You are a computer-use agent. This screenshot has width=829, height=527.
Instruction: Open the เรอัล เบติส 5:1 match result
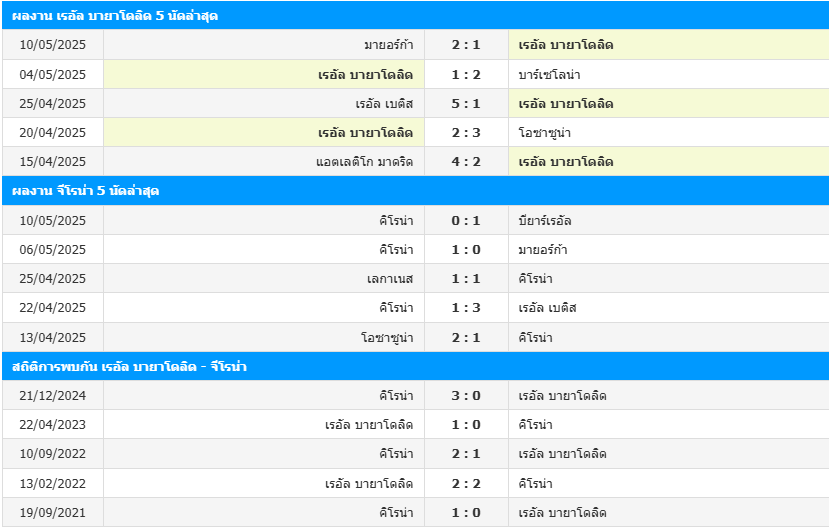pos(466,104)
